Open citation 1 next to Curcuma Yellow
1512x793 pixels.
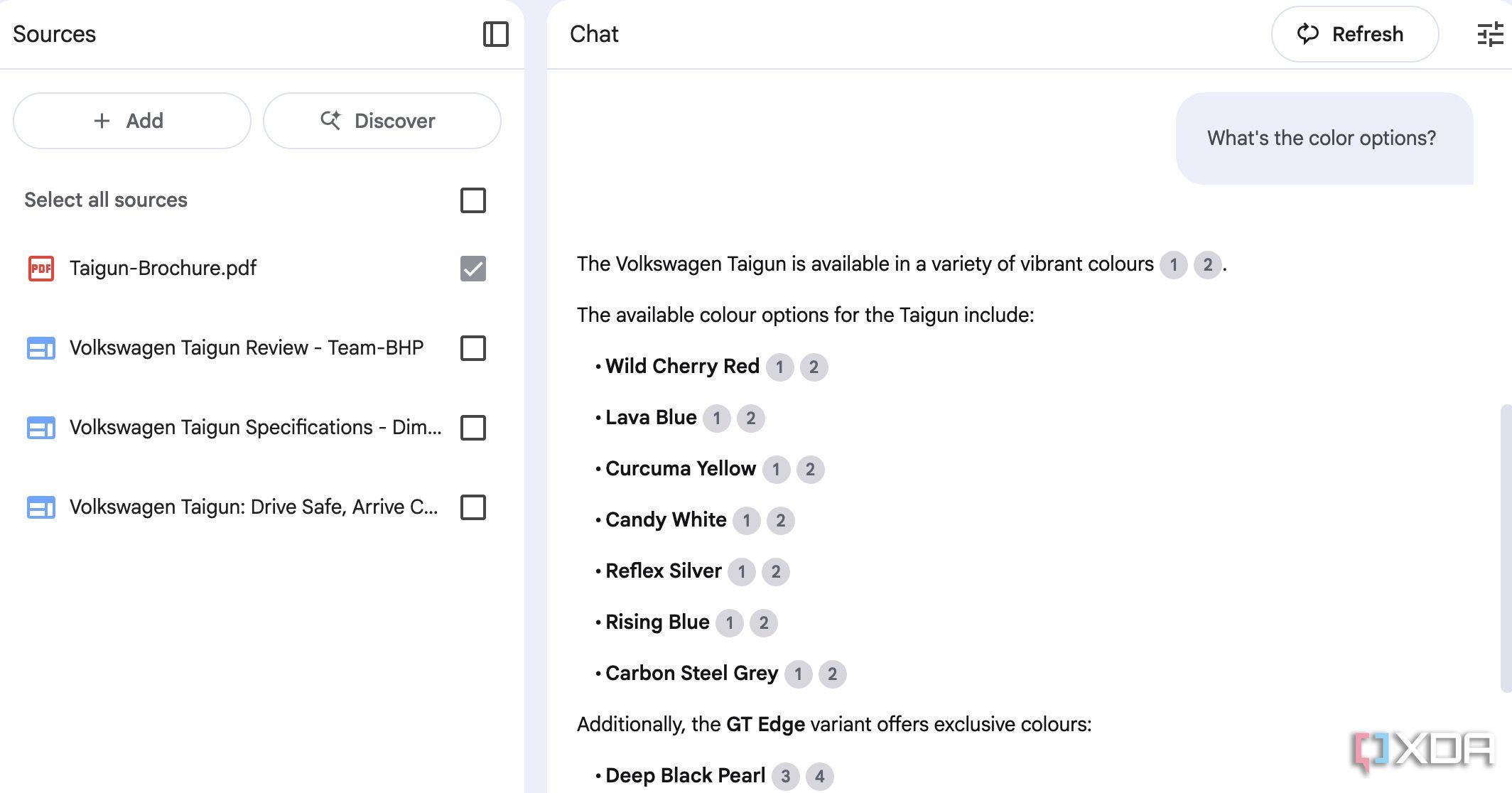point(777,470)
